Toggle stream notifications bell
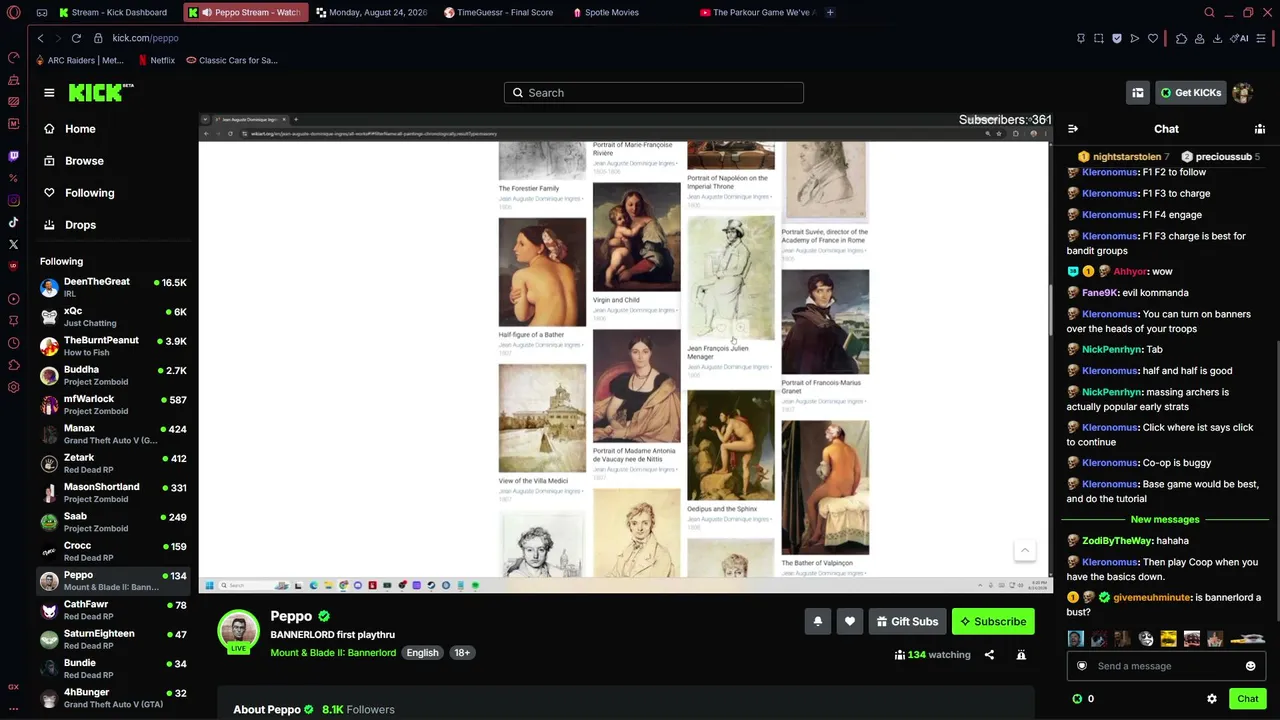Screen dimensions: 1280x720 [x=818, y=622]
